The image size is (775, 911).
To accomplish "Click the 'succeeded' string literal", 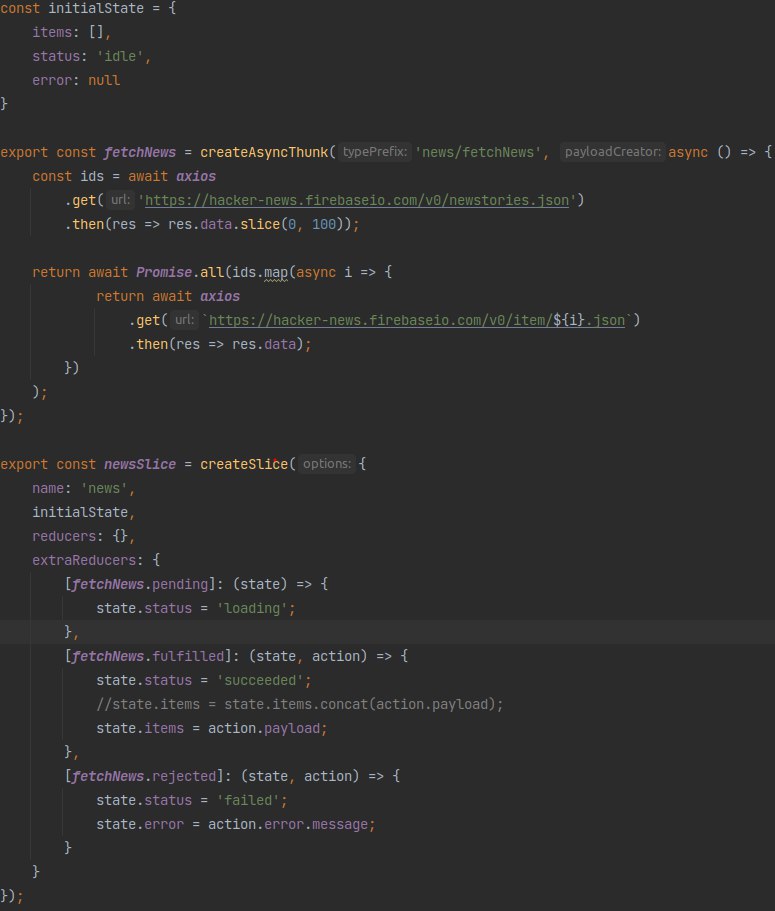I will 260,680.
